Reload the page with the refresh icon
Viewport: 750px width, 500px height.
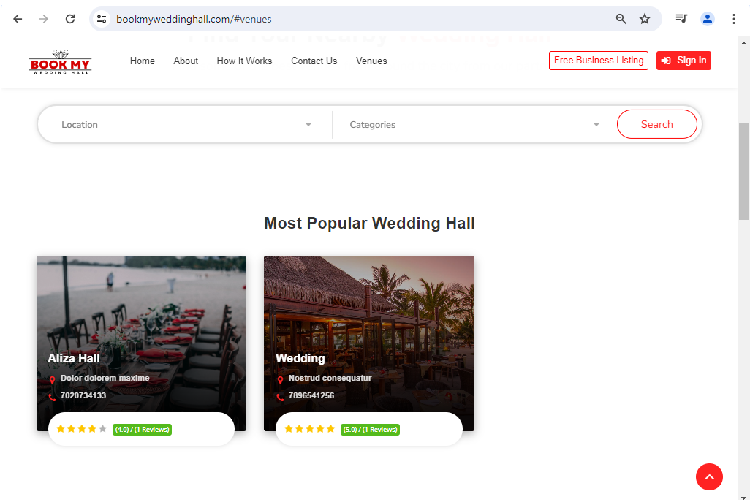point(70,19)
